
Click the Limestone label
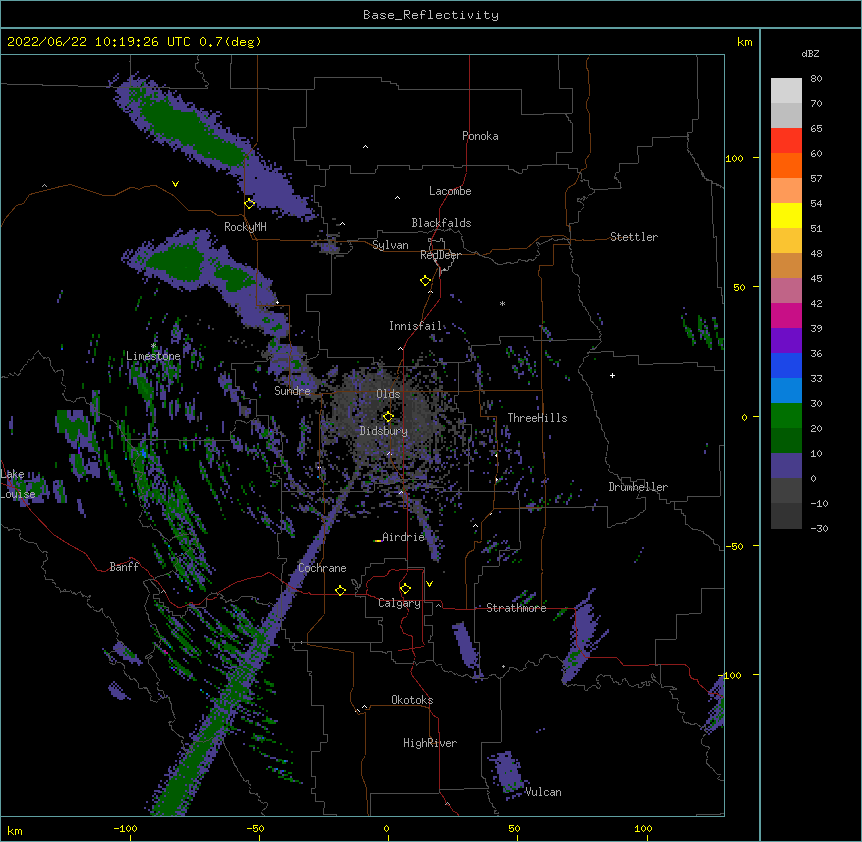(x=153, y=356)
